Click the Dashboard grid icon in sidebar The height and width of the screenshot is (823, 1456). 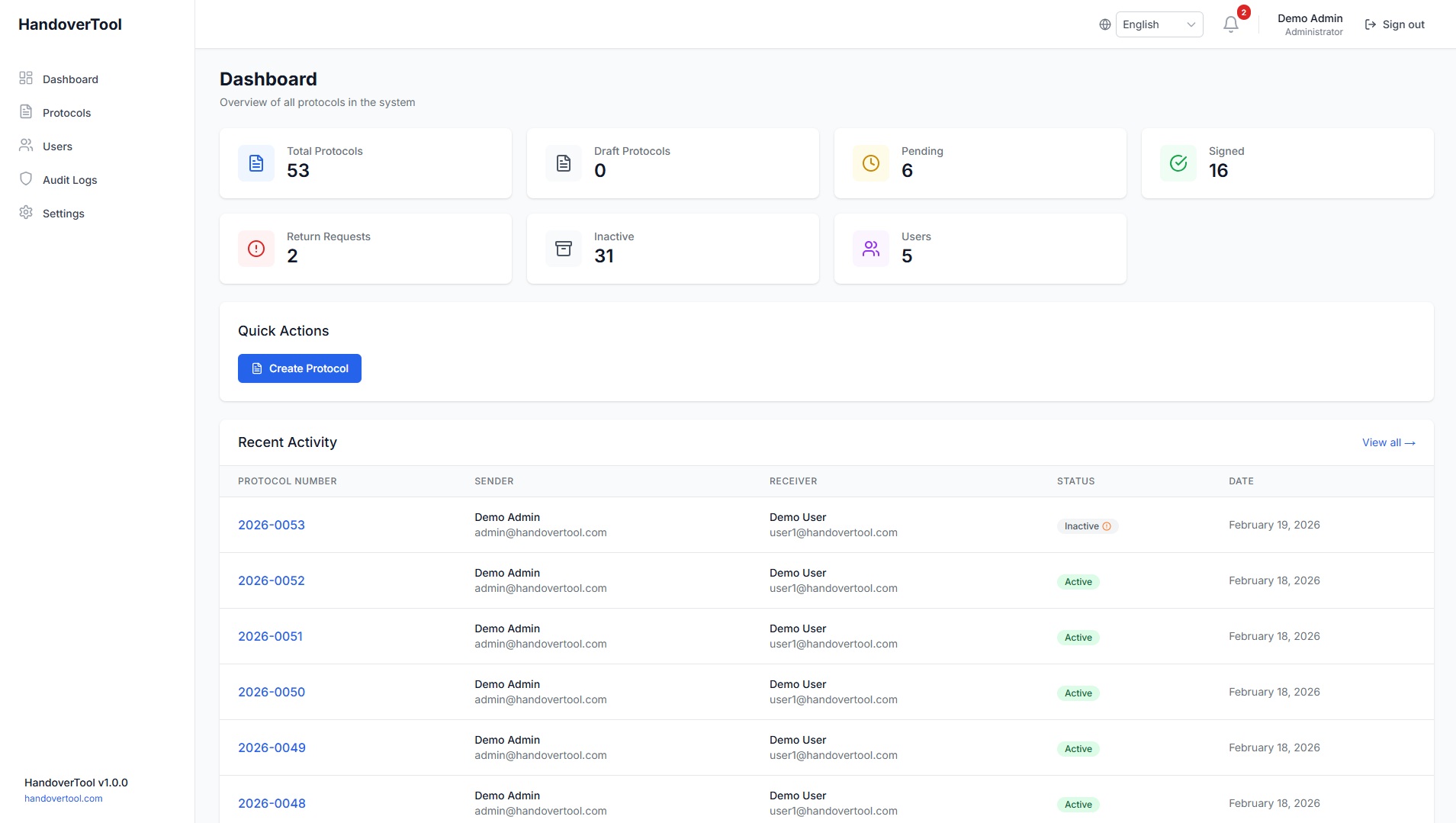tap(26, 78)
